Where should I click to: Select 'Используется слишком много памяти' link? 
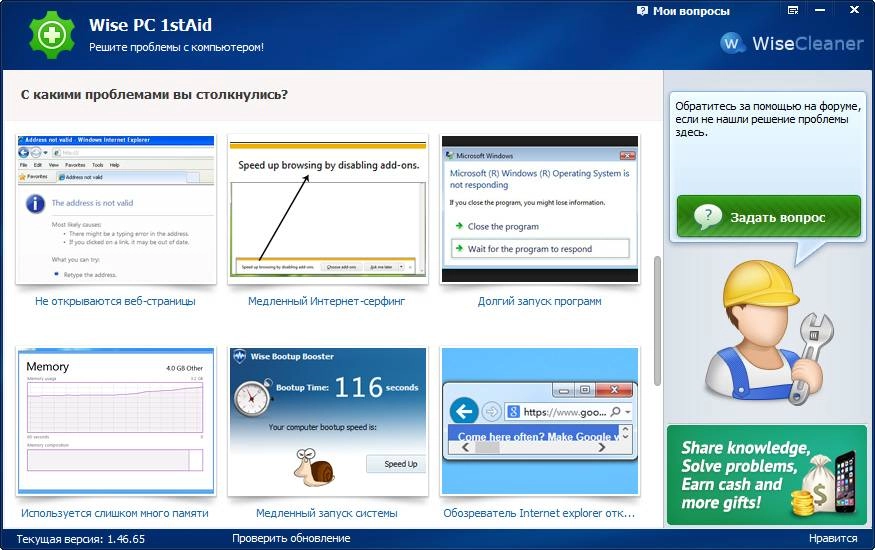point(115,513)
